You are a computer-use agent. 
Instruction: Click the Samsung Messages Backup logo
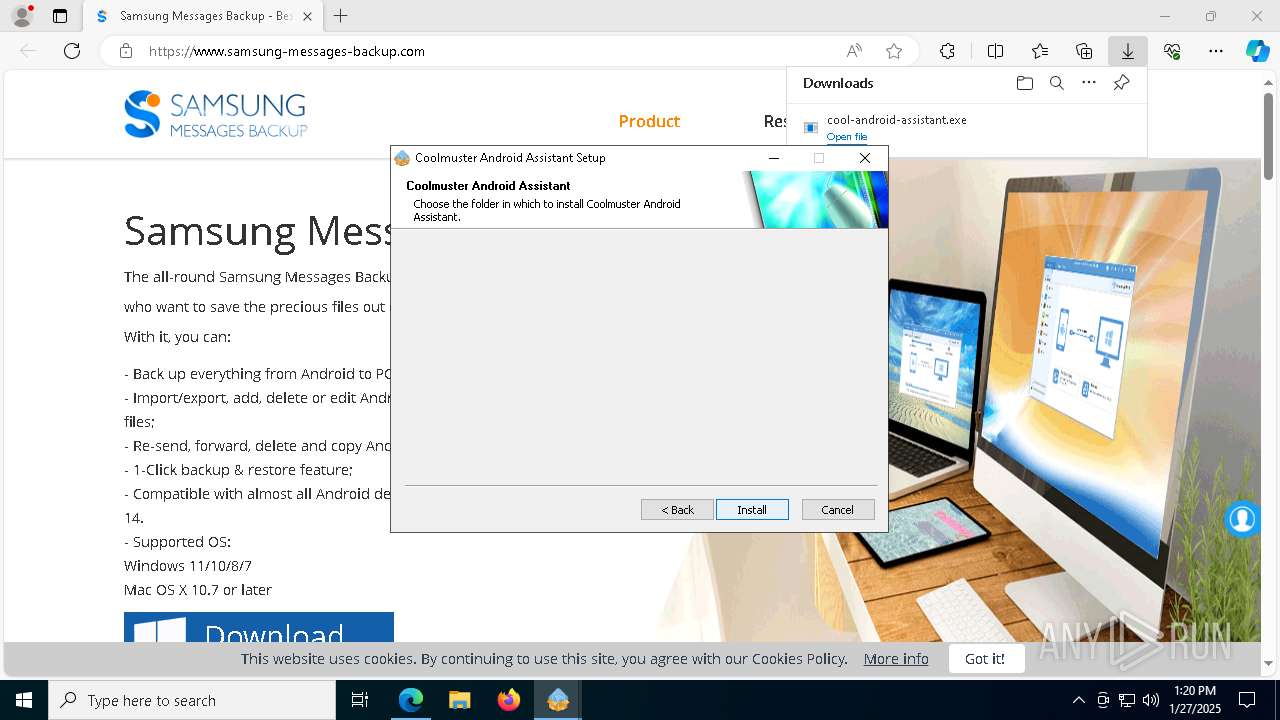pyautogui.click(x=215, y=114)
